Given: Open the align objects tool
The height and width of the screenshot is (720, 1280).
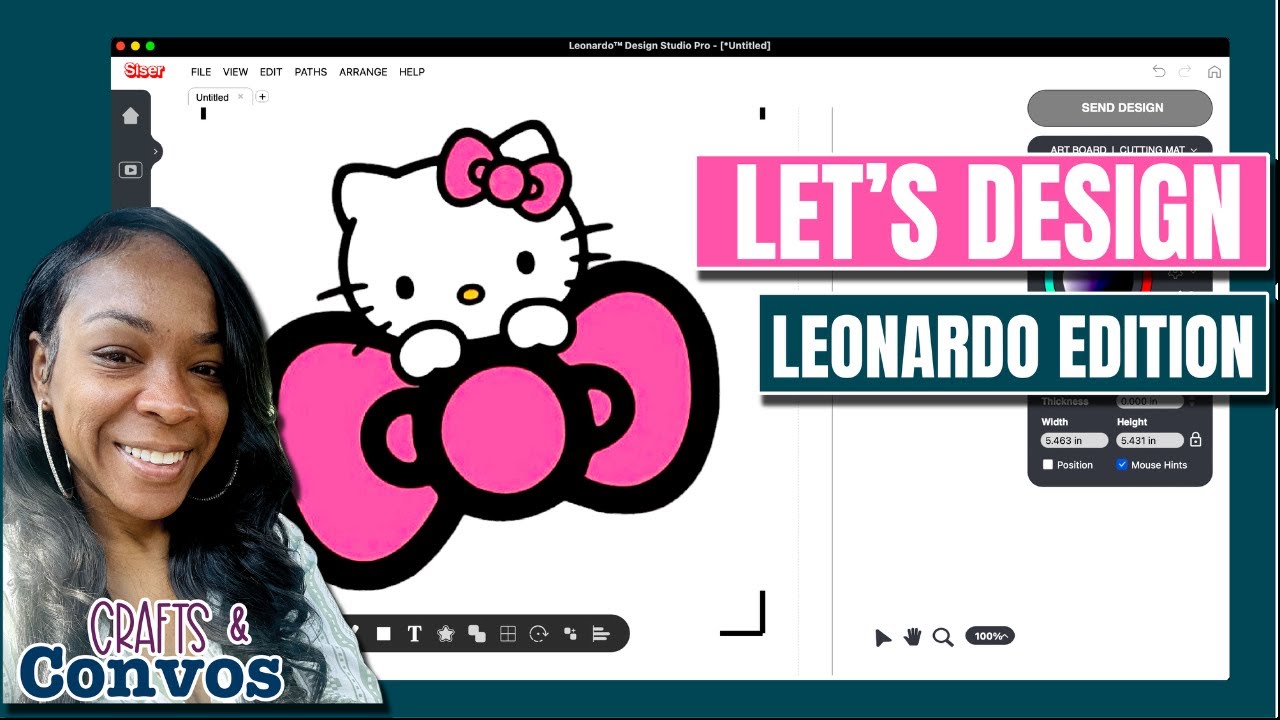Looking at the screenshot, I should pos(601,633).
